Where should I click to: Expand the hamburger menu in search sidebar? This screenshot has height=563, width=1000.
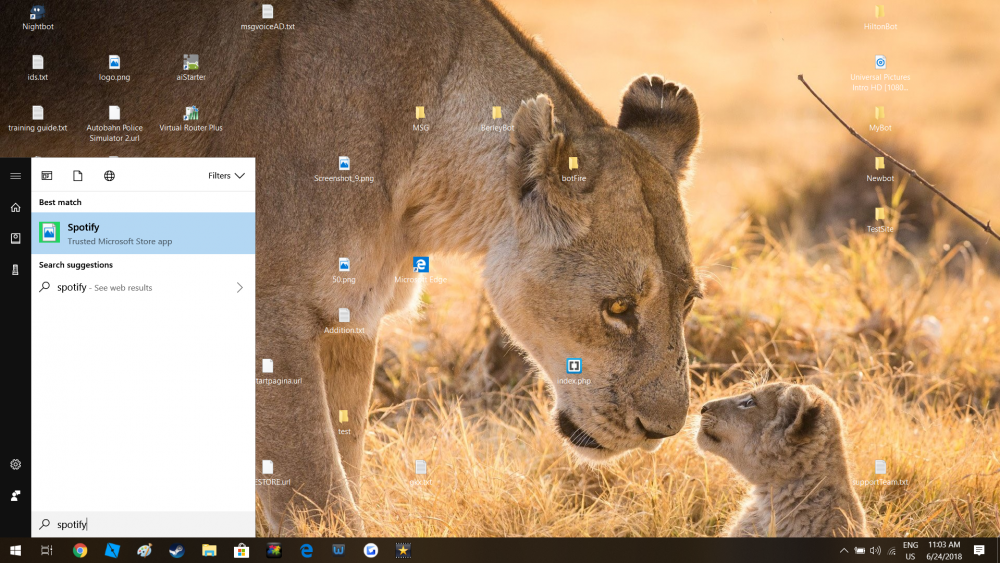coord(15,176)
